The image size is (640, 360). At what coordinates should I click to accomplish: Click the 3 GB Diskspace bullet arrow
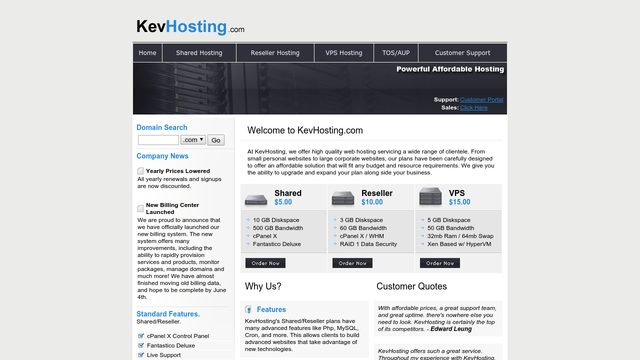pyautogui.click(x=335, y=220)
